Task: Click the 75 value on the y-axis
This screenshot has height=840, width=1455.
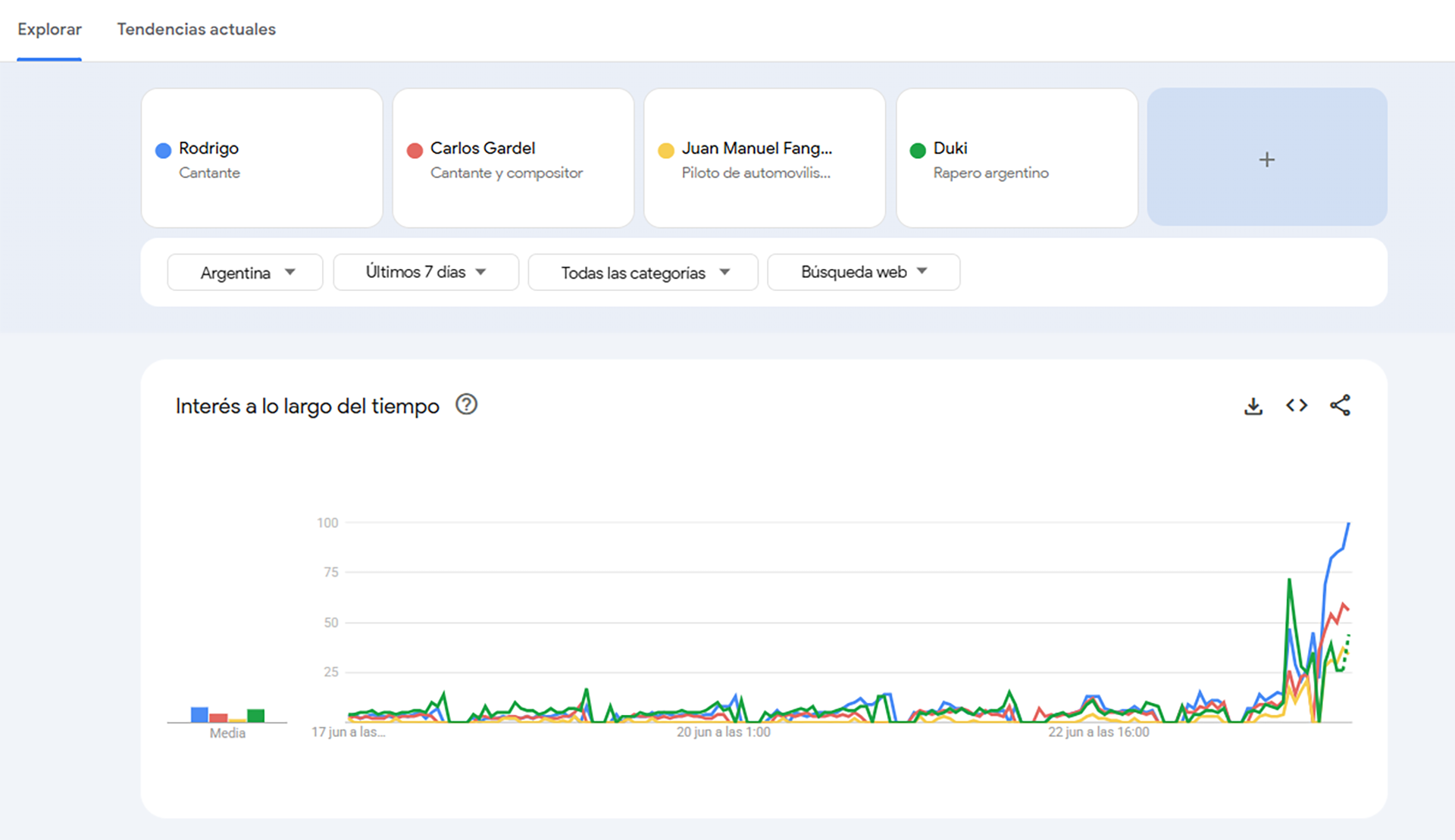Action: 331,573
